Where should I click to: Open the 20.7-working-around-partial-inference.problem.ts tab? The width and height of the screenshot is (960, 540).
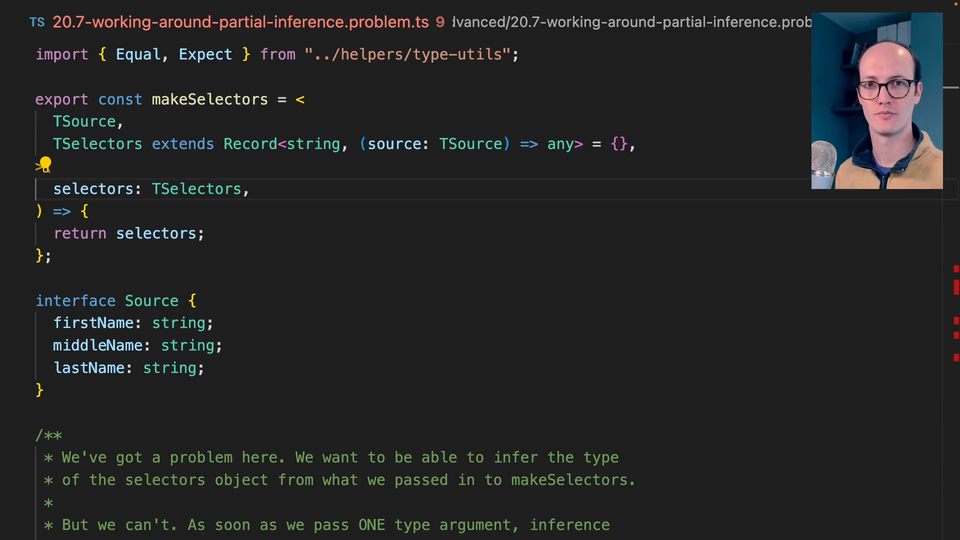click(240, 22)
